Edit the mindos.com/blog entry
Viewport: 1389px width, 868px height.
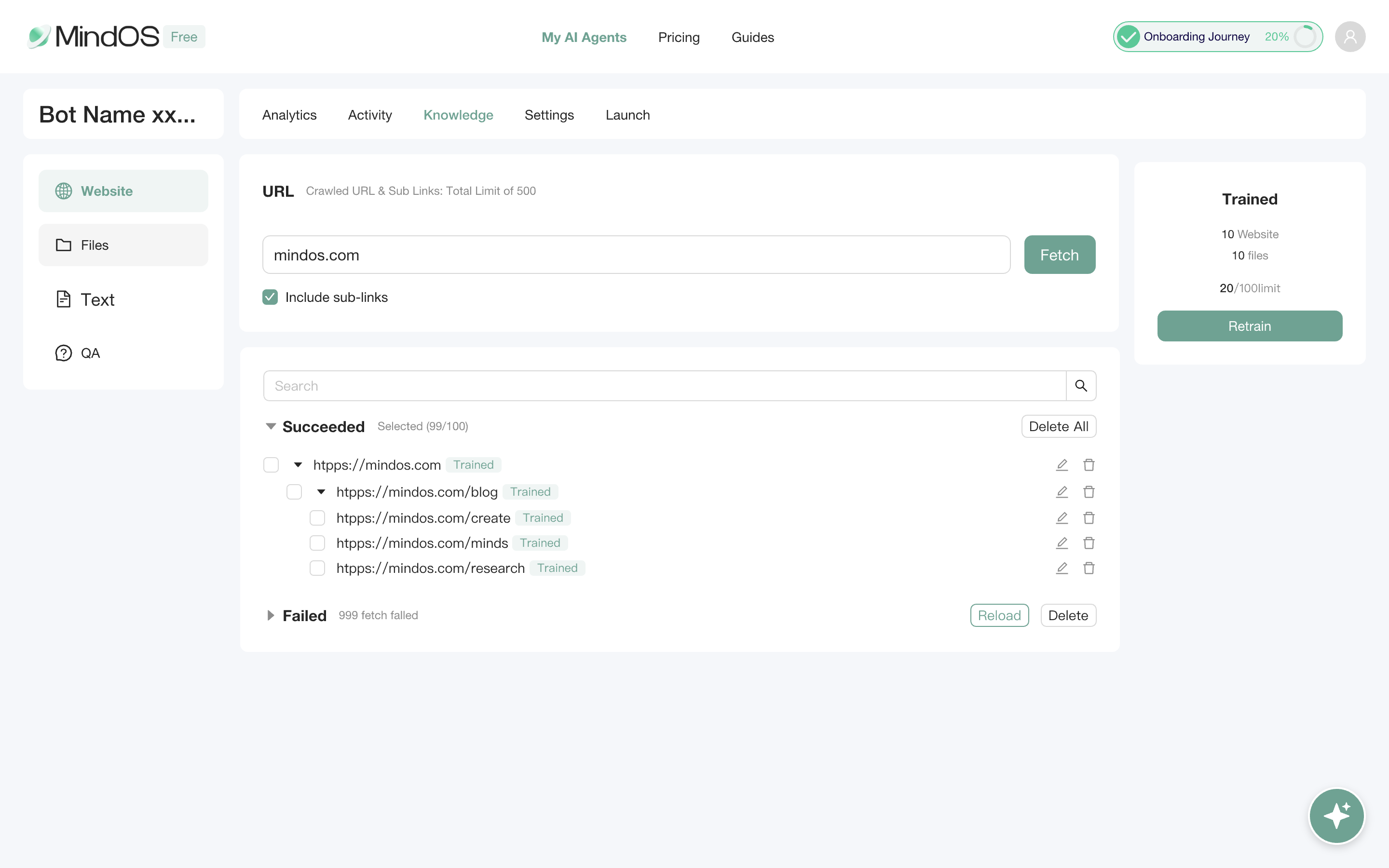click(1062, 492)
